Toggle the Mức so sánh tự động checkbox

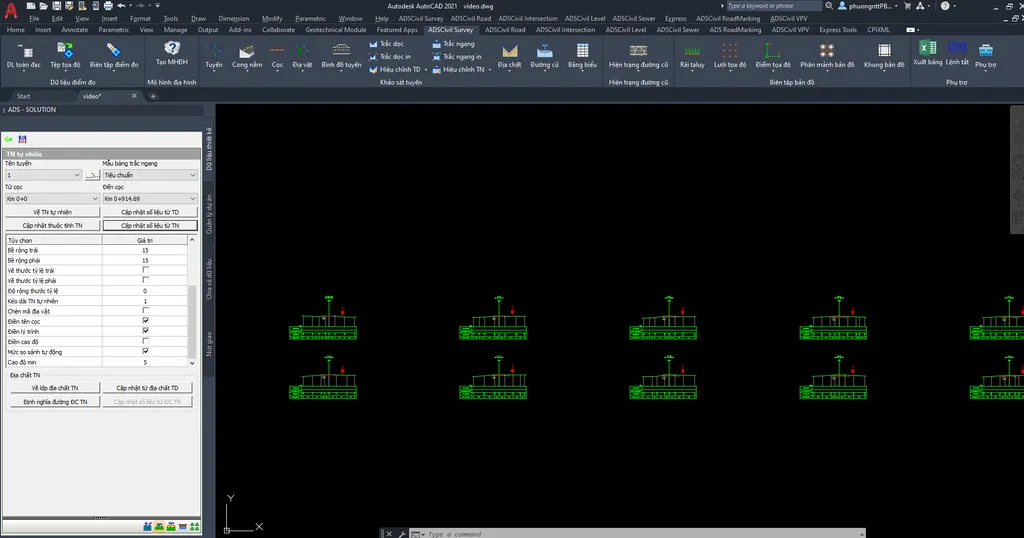tap(146, 351)
